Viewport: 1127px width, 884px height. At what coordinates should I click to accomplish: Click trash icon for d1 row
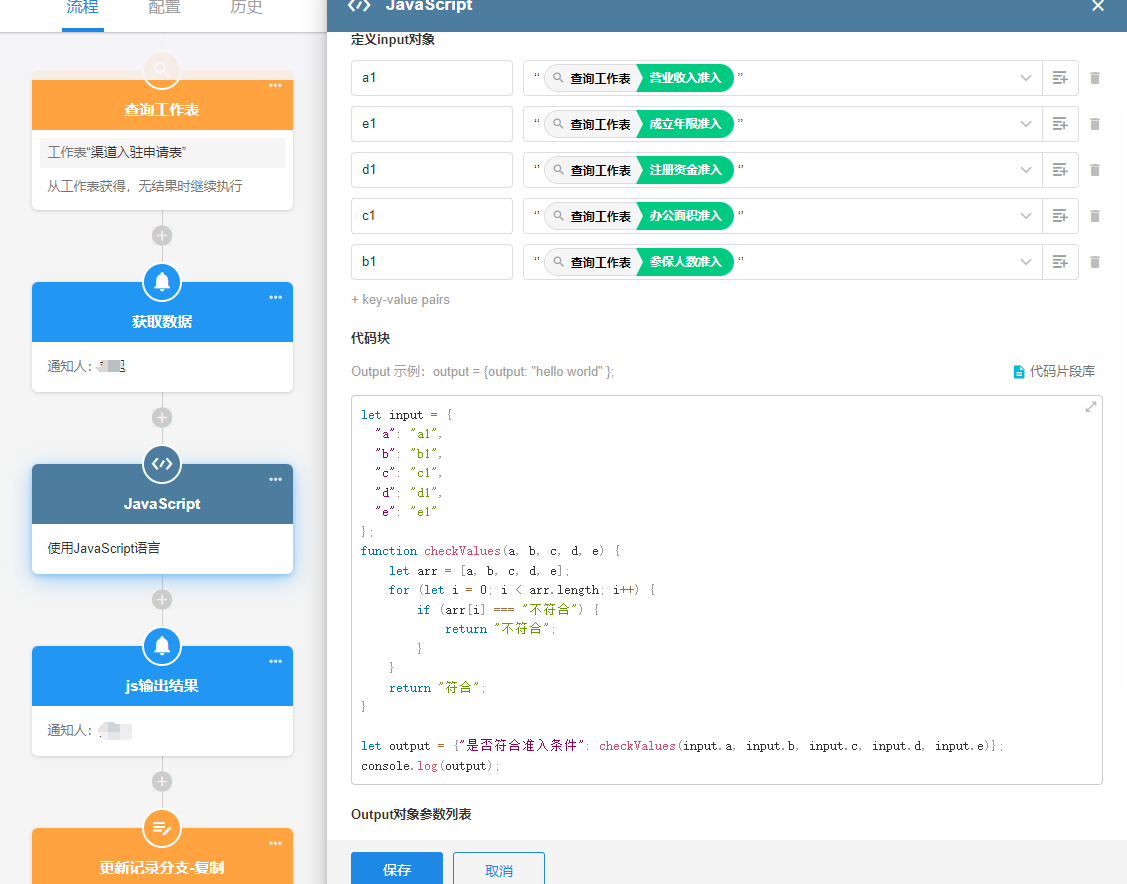click(x=1094, y=170)
